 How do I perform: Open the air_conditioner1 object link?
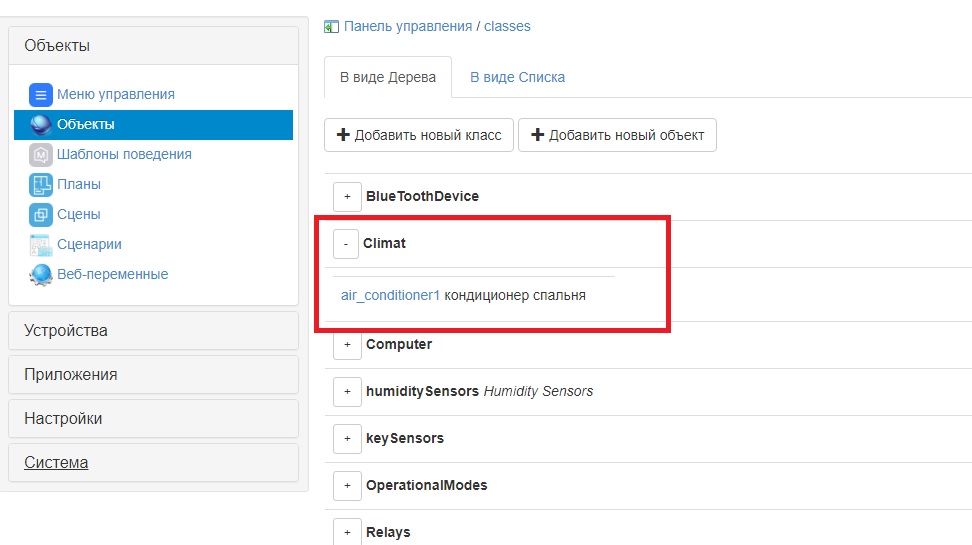pos(390,296)
